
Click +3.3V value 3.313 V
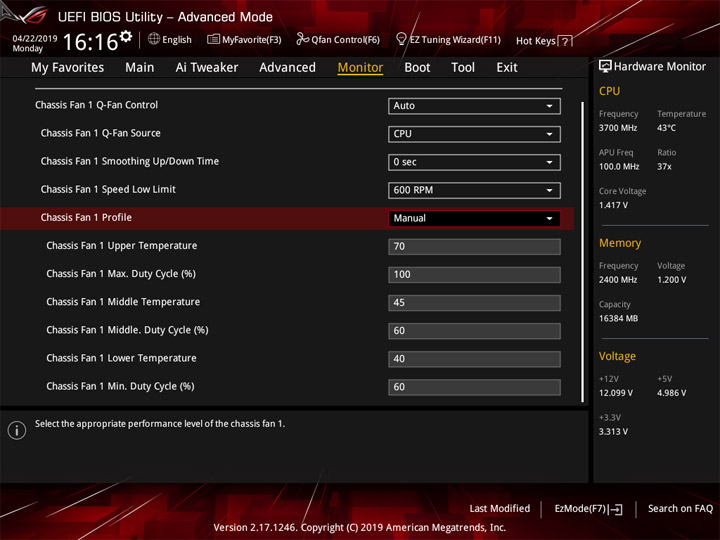click(x=613, y=431)
